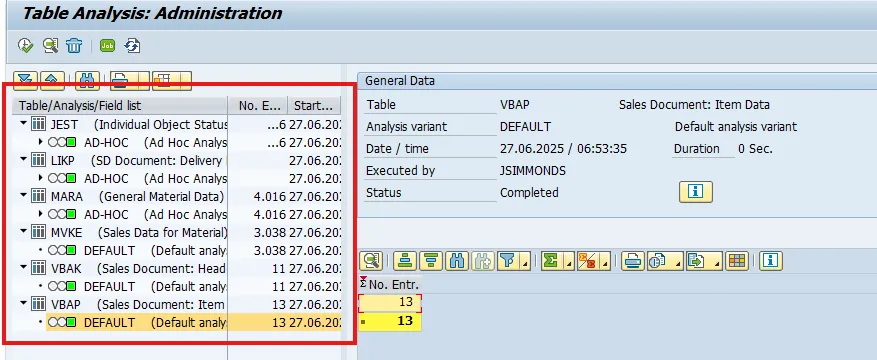
Task: Click the result cell showing 13
Action: point(390,302)
